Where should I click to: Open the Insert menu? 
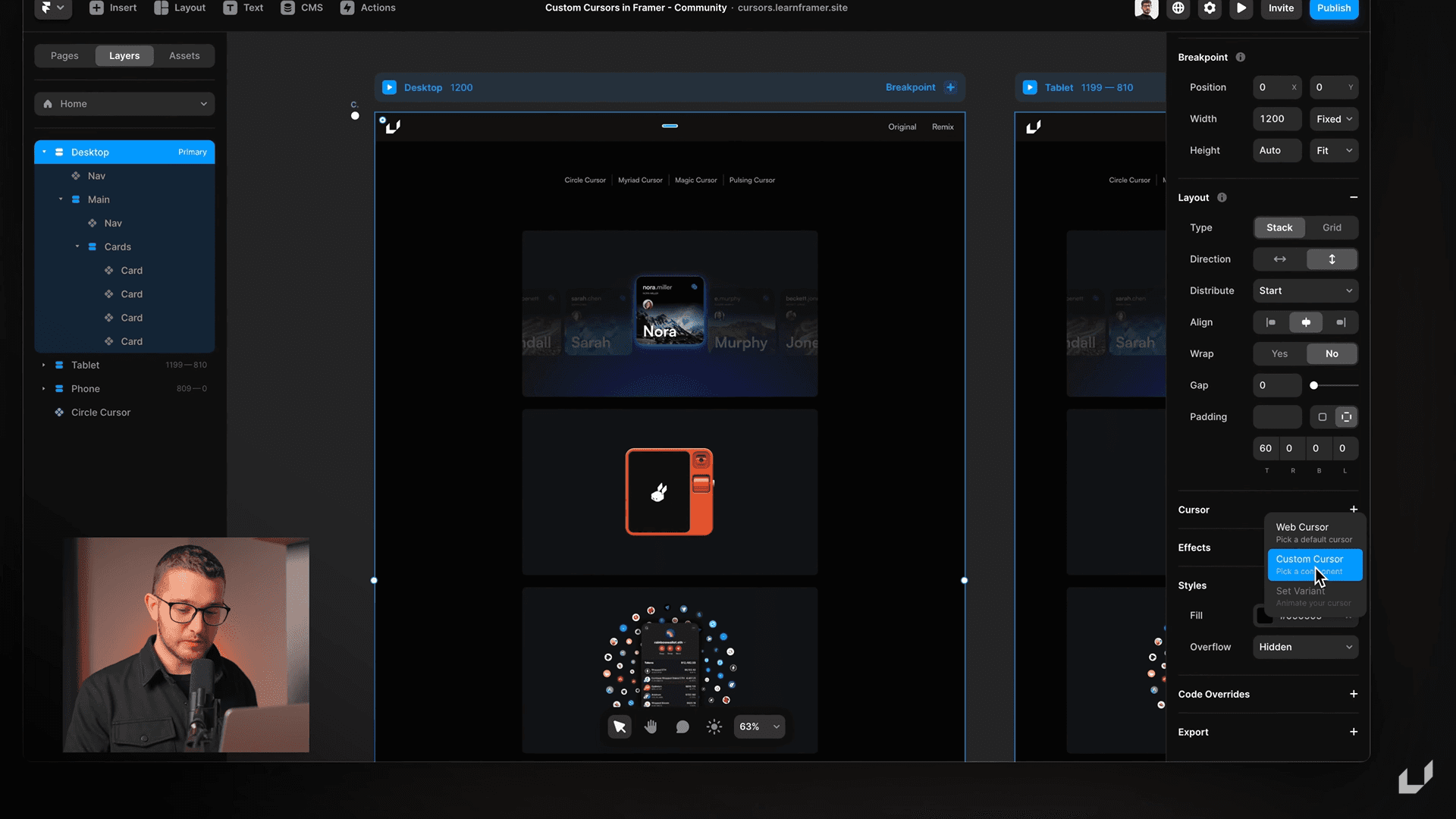[113, 8]
